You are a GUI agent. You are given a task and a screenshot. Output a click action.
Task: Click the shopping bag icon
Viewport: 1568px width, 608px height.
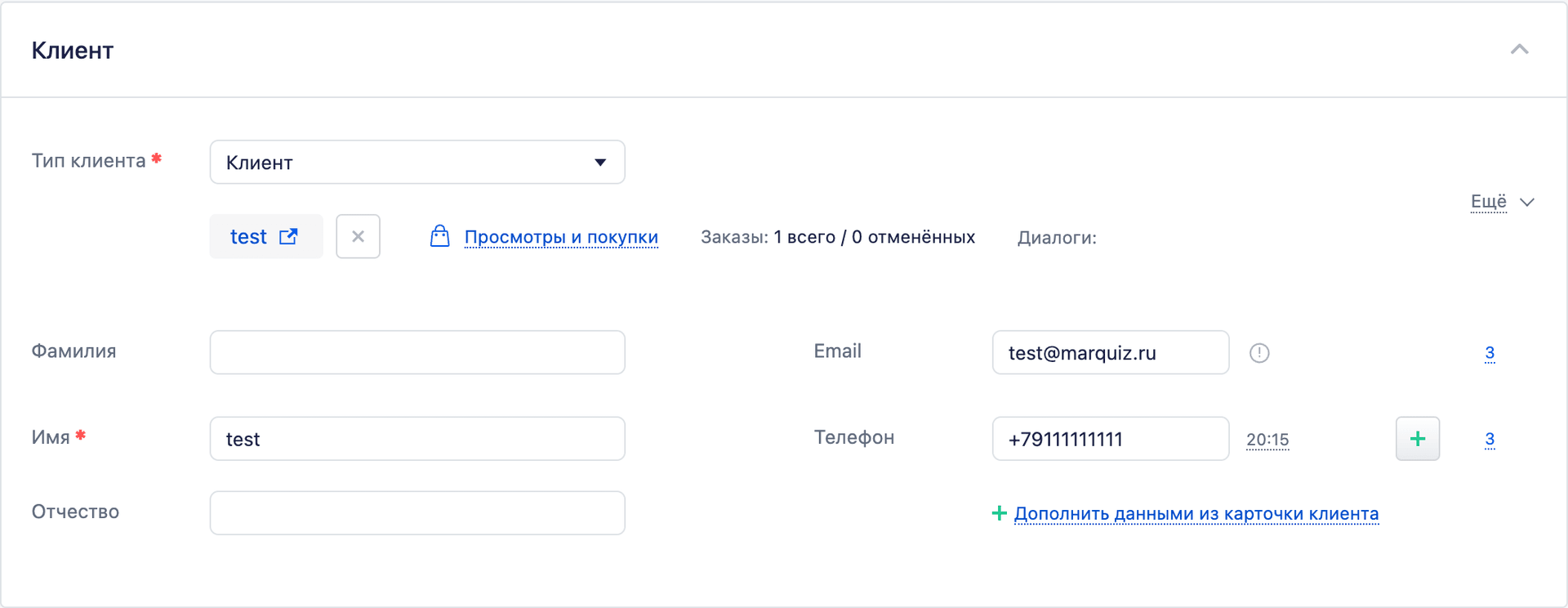(x=439, y=236)
